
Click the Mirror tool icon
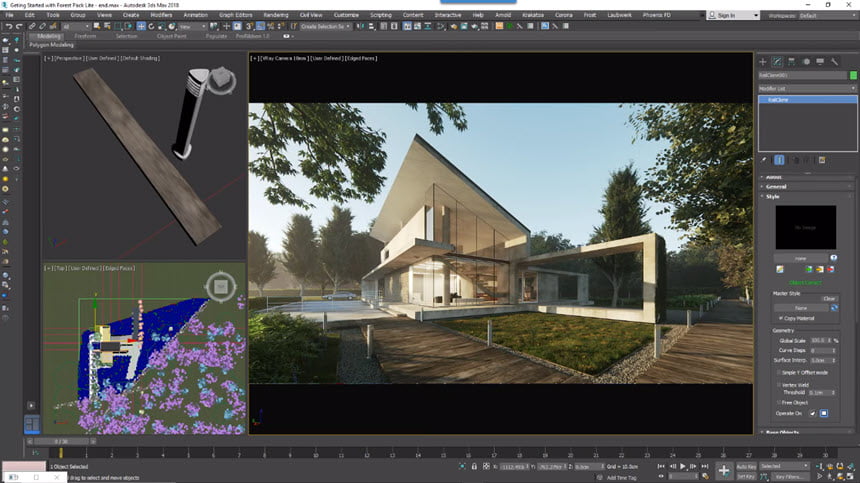[x=360, y=26]
